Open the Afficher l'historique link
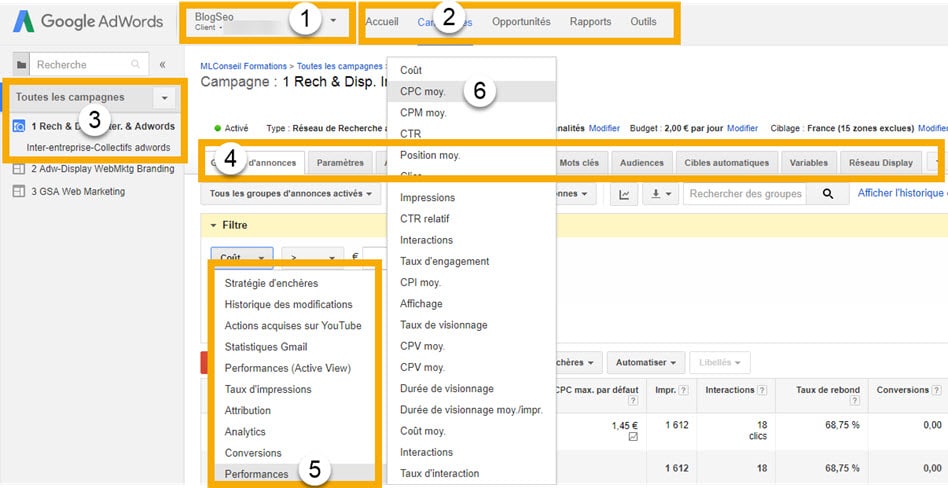Image resolution: width=948 pixels, height=488 pixels. point(902,194)
